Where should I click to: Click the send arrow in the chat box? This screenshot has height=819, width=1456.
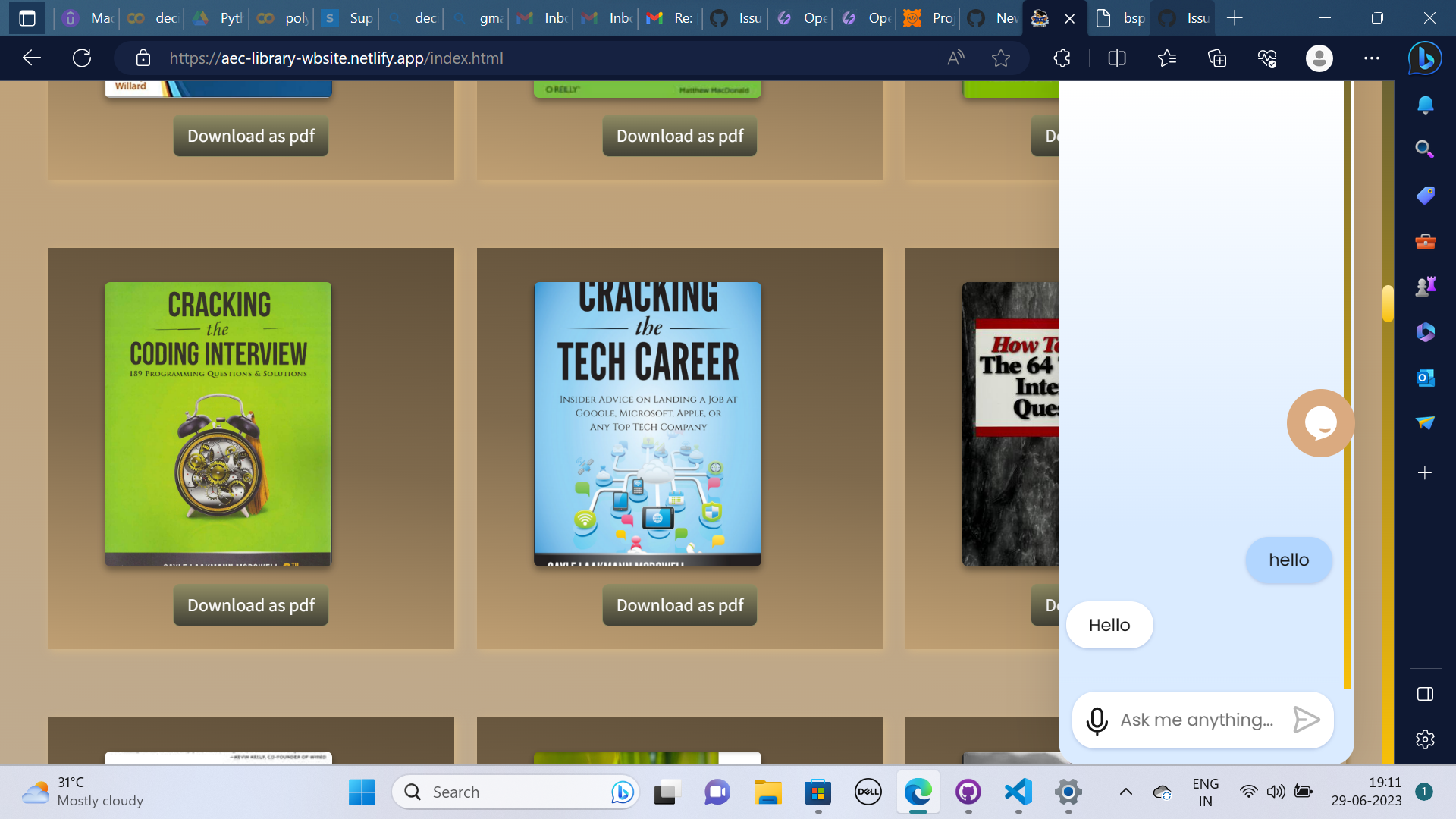click(1306, 720)
